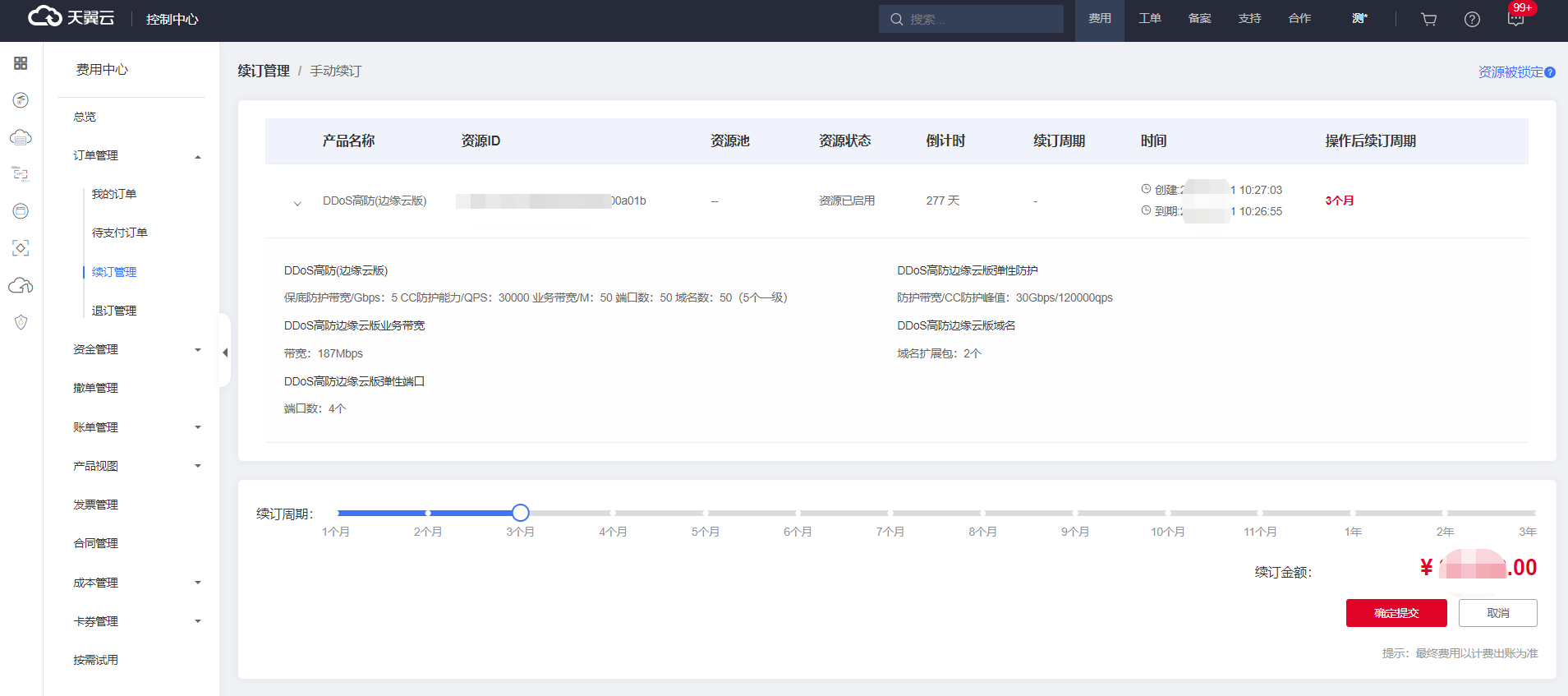
Task: Select 续订管理 in the sidebar
Action: tap(114, 272)
